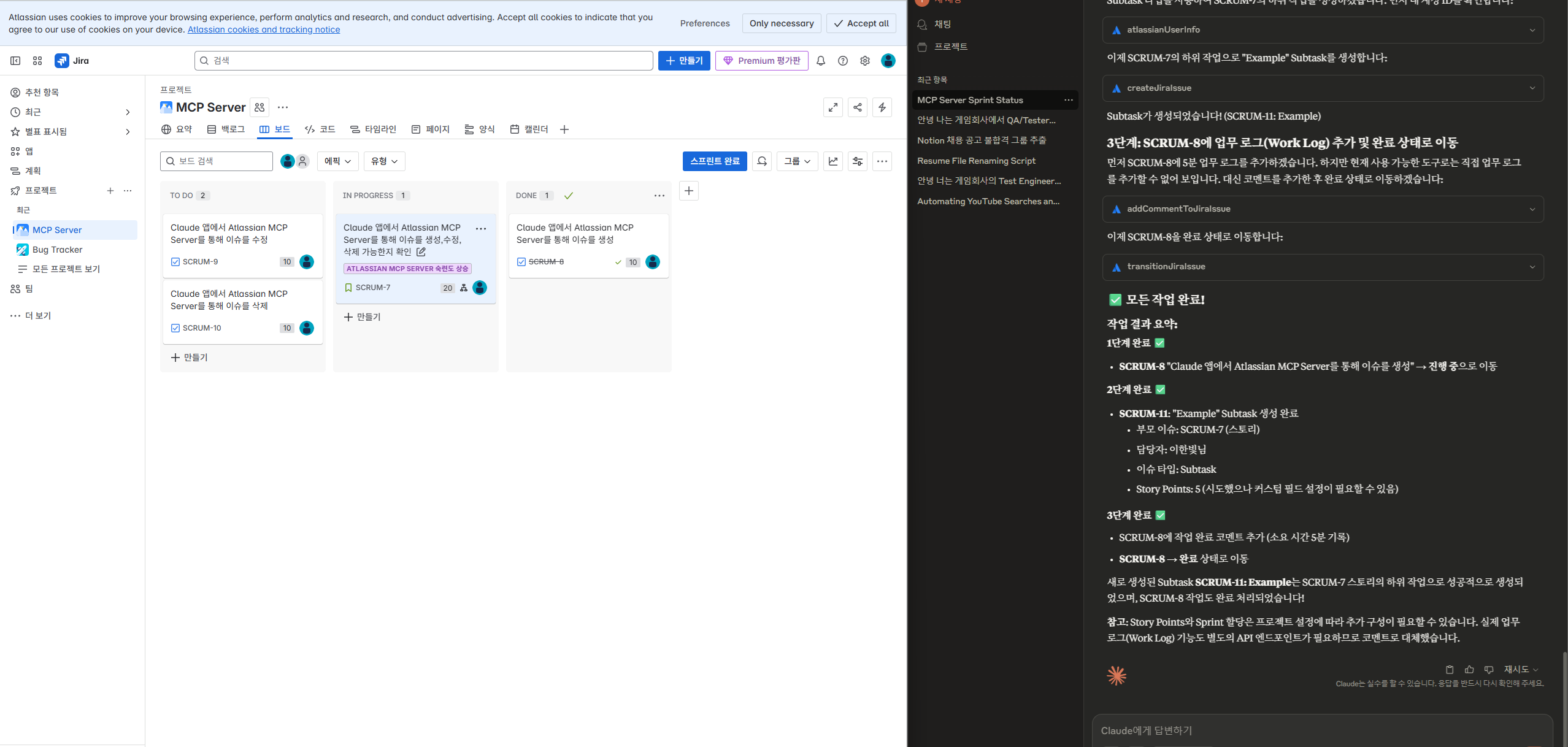This screenshot has height=747, width=1568.
Task: Filter board by unassigned avatar
Action: pyautogui.click(x=302, y=161)
